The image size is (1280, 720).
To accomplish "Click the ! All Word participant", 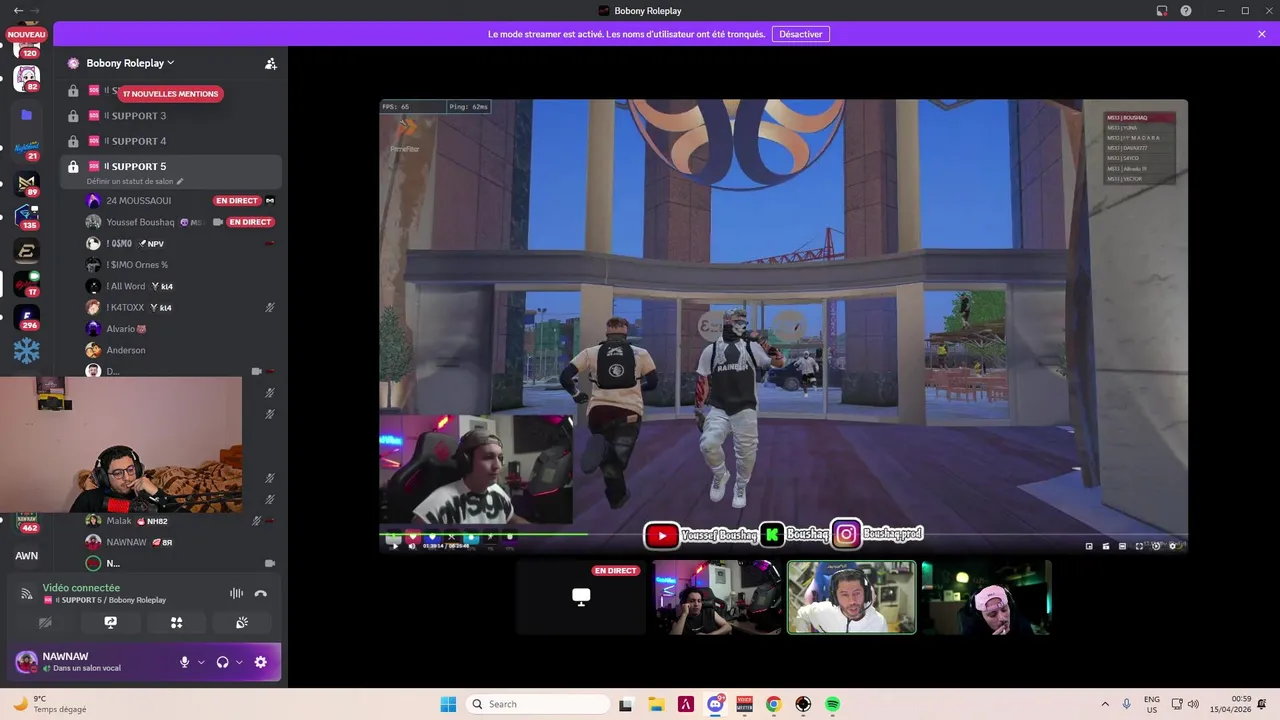I will [180, 286].
